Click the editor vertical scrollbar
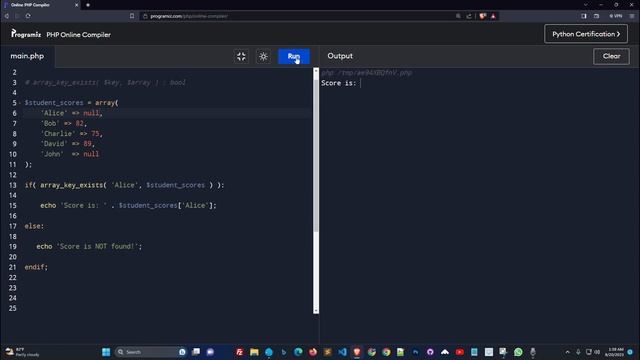Screen dimensions: 640x360 [316, 155]
